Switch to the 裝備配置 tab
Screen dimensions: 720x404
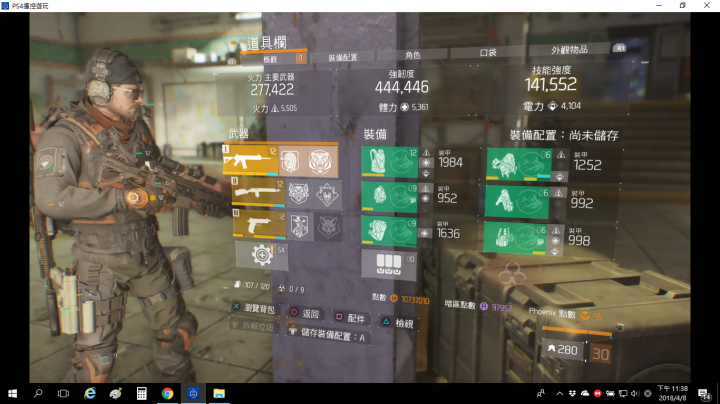343,57
